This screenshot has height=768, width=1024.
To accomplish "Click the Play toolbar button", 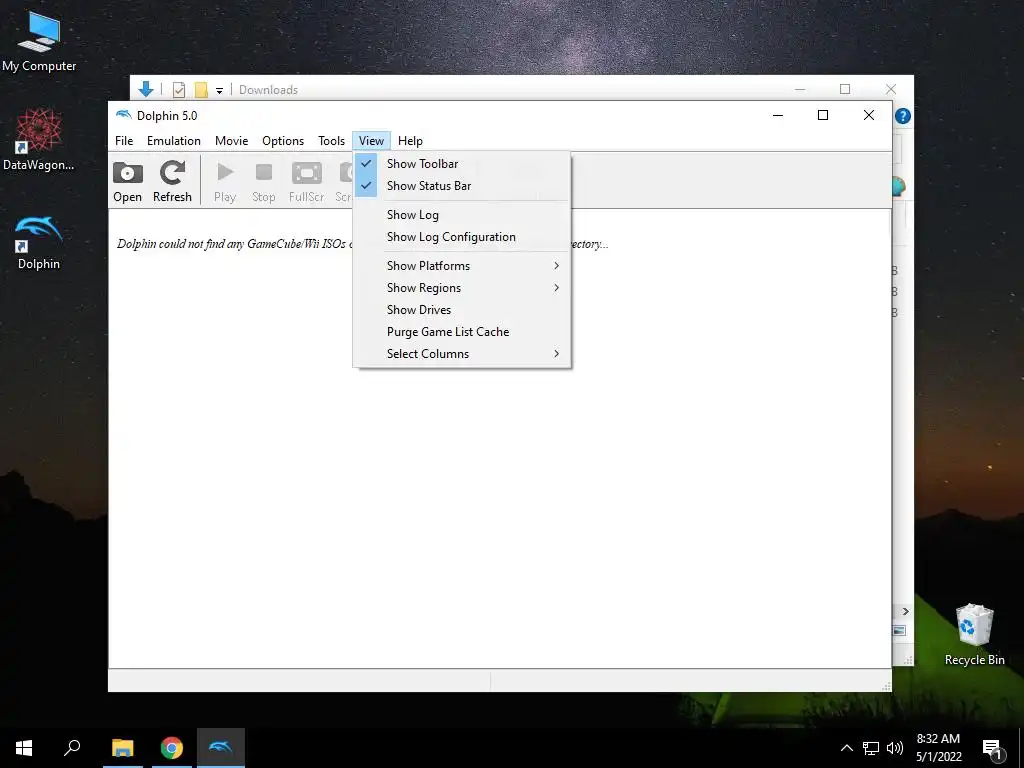I will pyautogui.click(x=225, y=182).
